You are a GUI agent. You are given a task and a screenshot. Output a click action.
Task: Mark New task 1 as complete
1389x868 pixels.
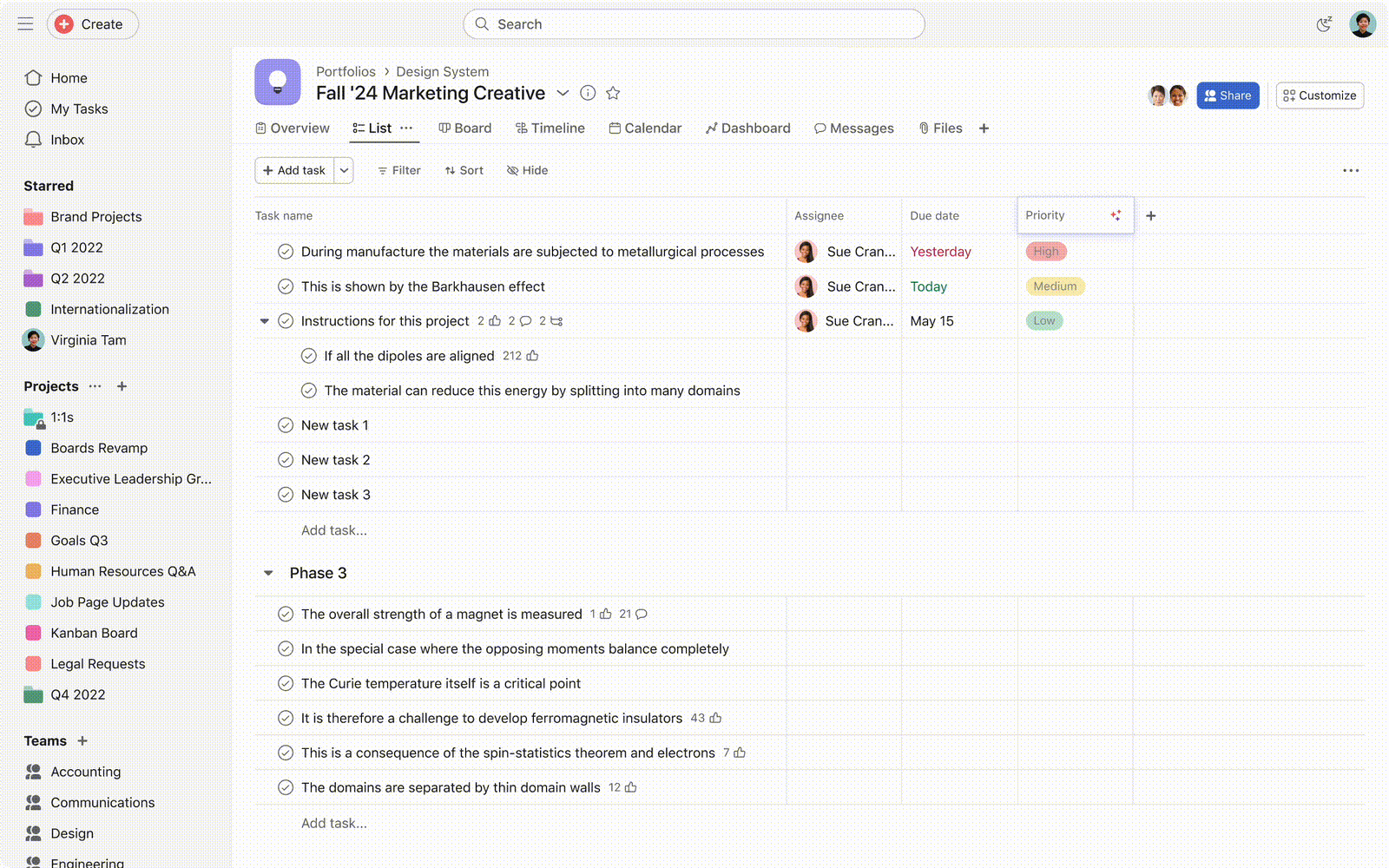(x=285, y=424)
